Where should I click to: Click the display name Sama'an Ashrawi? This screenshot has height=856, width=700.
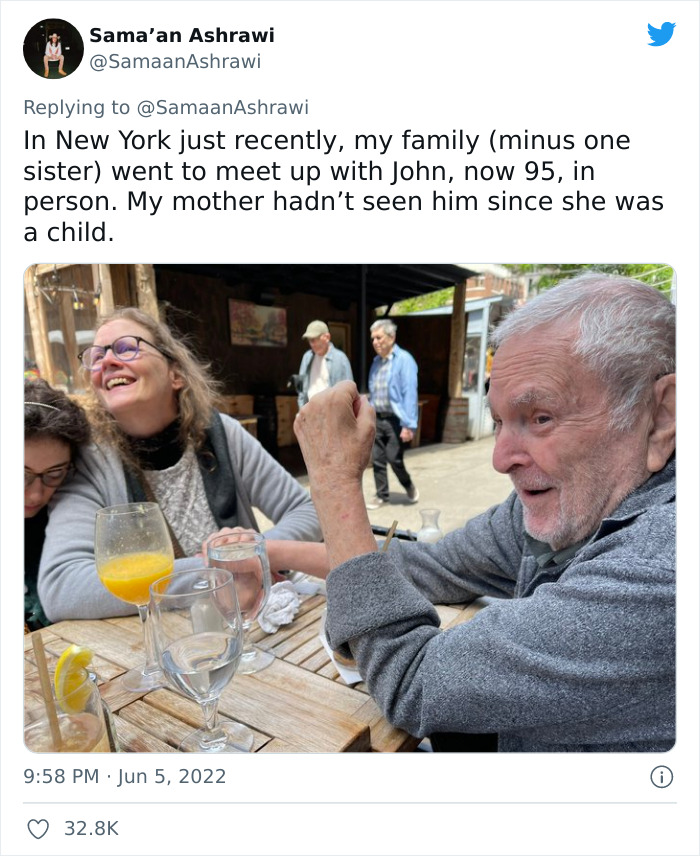[x=181, y=35]
